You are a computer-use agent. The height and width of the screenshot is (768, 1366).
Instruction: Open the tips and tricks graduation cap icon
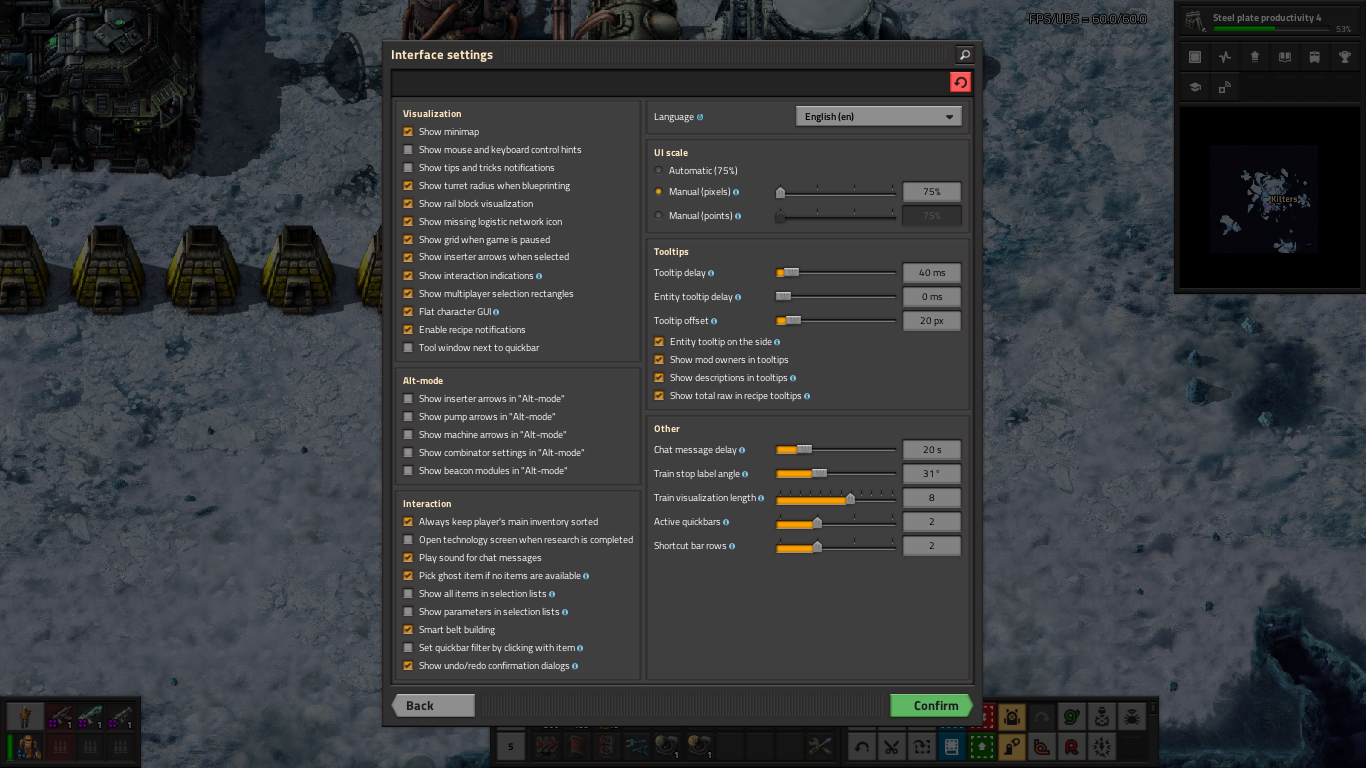1195,88
